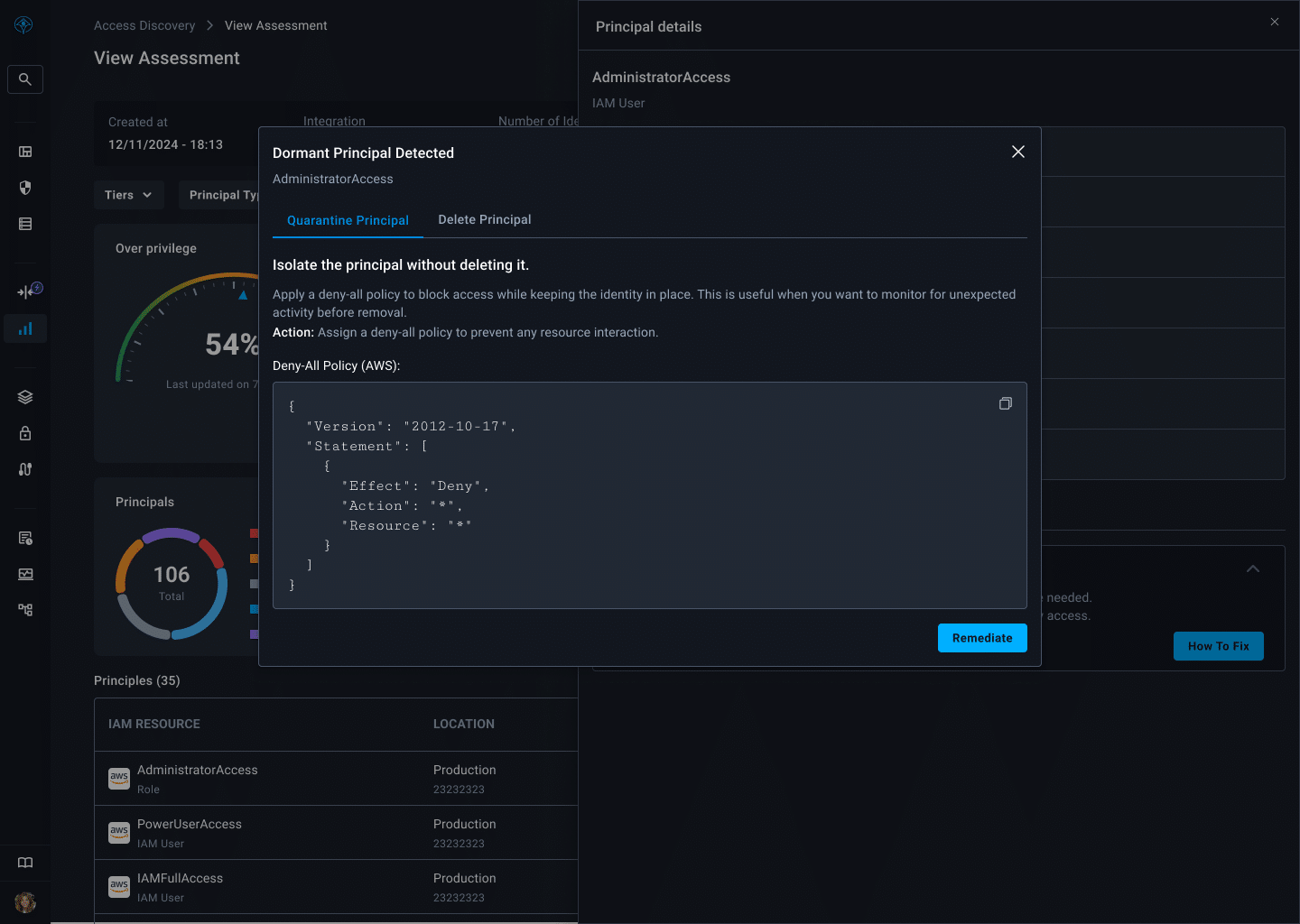Click the Principles (35) heading
1300x924 pixels.
137,680
